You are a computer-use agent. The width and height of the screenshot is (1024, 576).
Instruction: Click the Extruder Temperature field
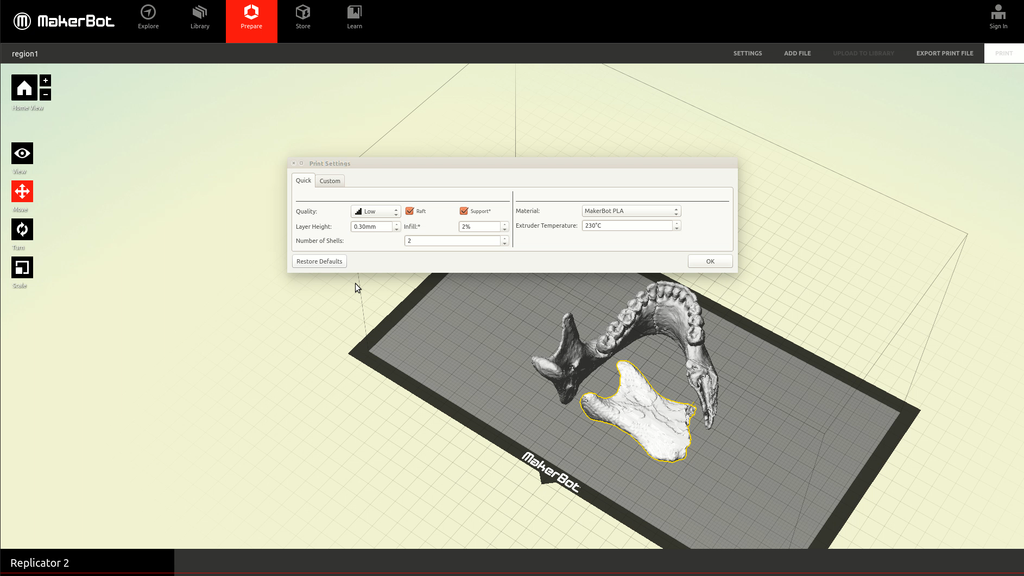point(628,225)
